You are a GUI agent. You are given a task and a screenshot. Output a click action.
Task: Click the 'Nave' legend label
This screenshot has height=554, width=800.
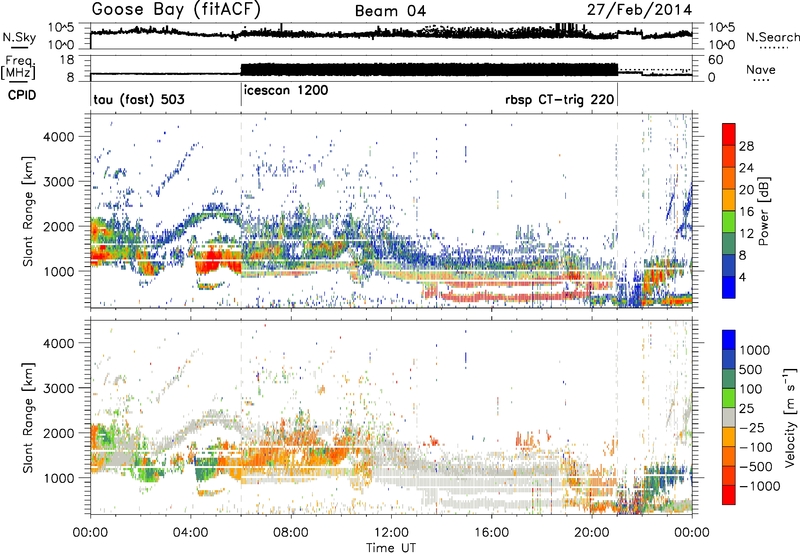pos(761,69)
